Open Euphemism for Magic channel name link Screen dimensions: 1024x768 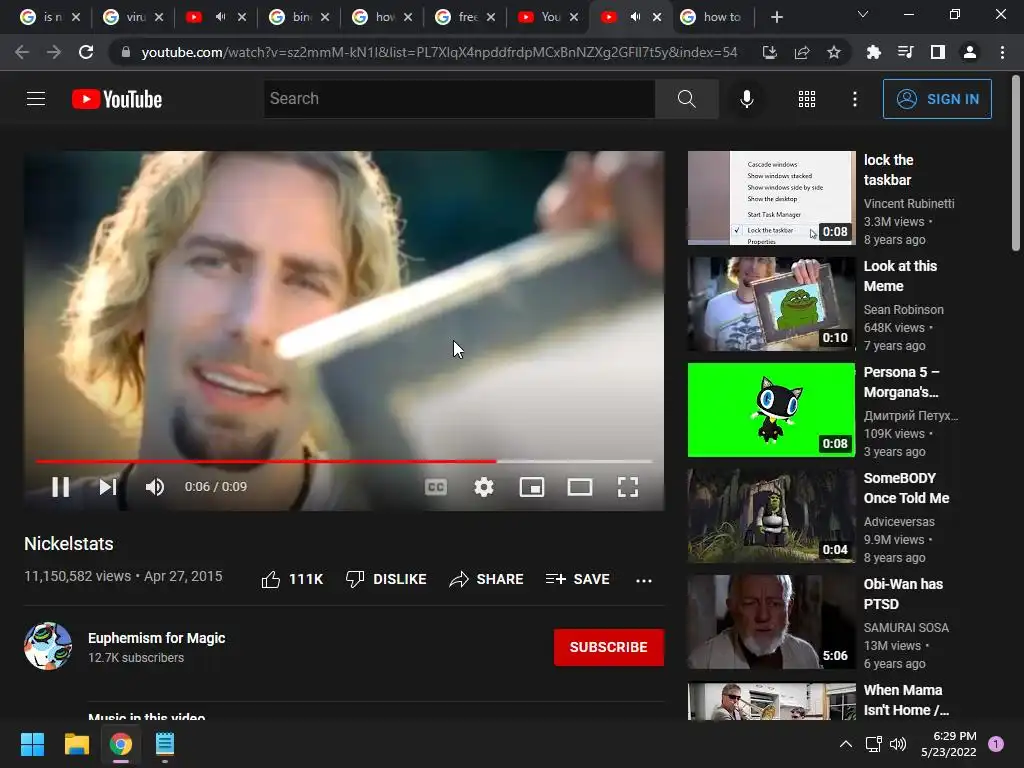[x=157, y=638]
